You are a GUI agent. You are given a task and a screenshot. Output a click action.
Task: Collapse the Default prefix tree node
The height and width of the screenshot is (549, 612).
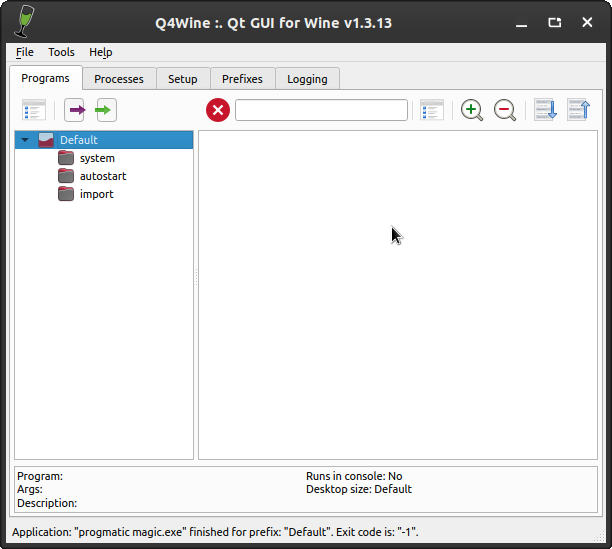click(x=25, y=140)
